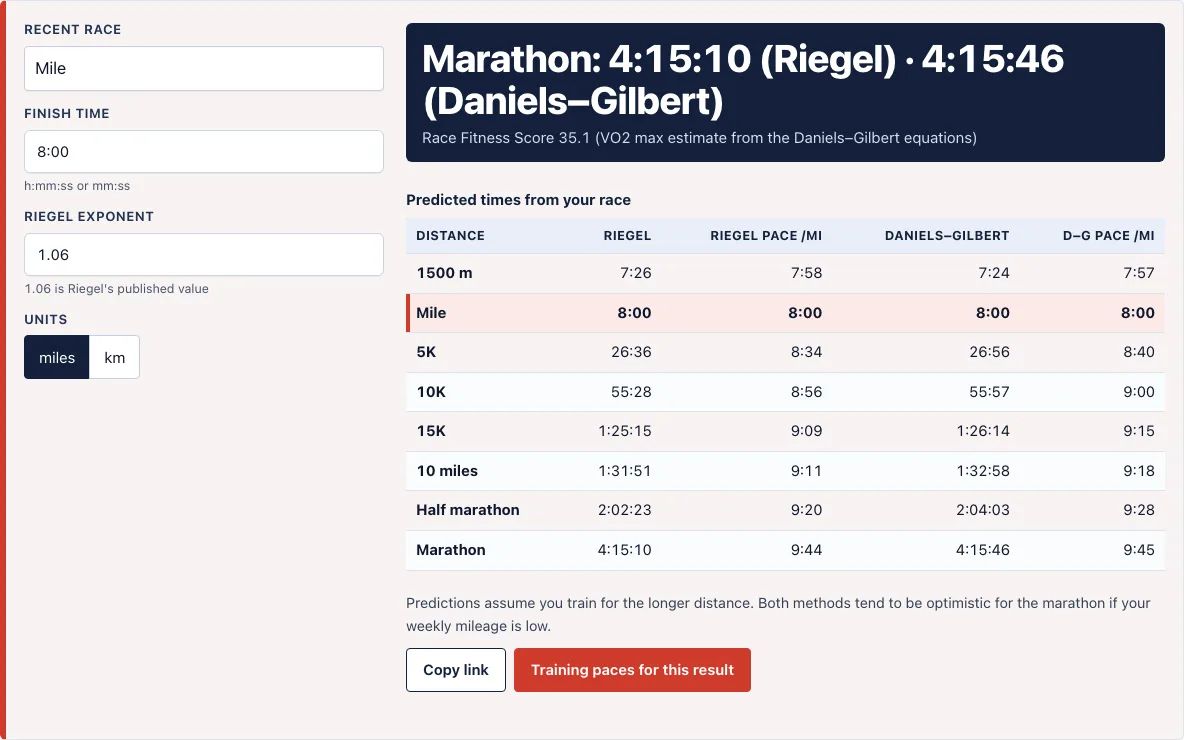Click D–G pace 9:18 for 10 miles

tap(1139, 471)
